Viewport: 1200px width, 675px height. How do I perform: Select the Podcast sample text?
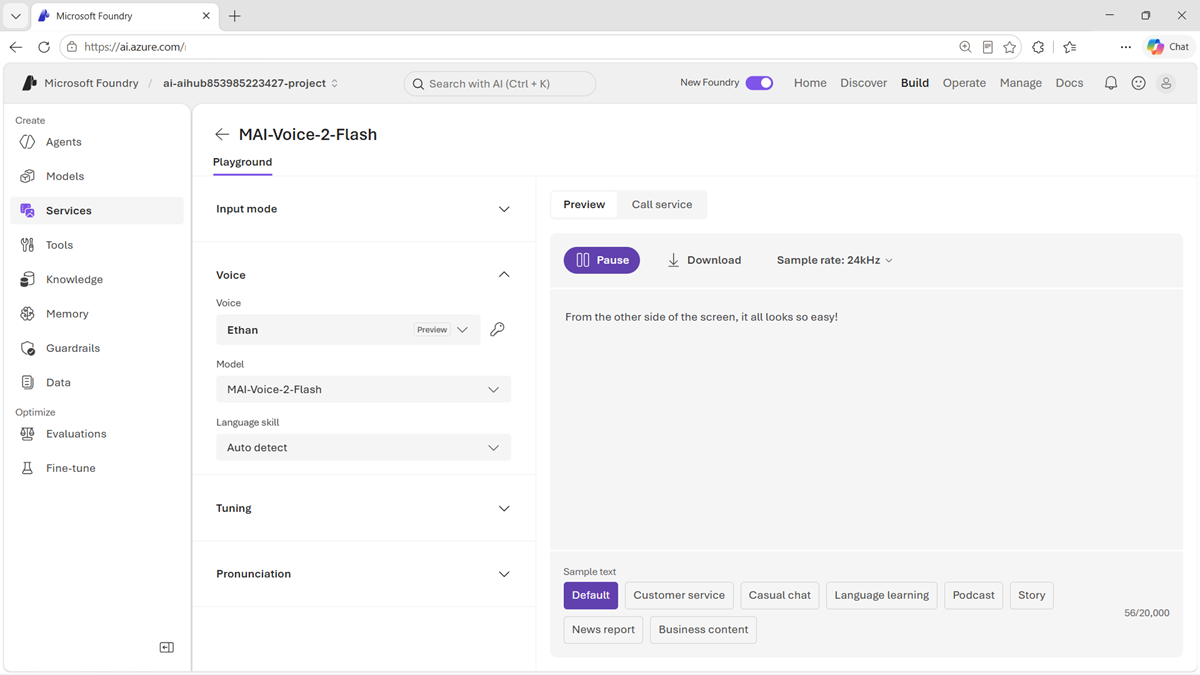pyautogui.click(x=974, y=595)
